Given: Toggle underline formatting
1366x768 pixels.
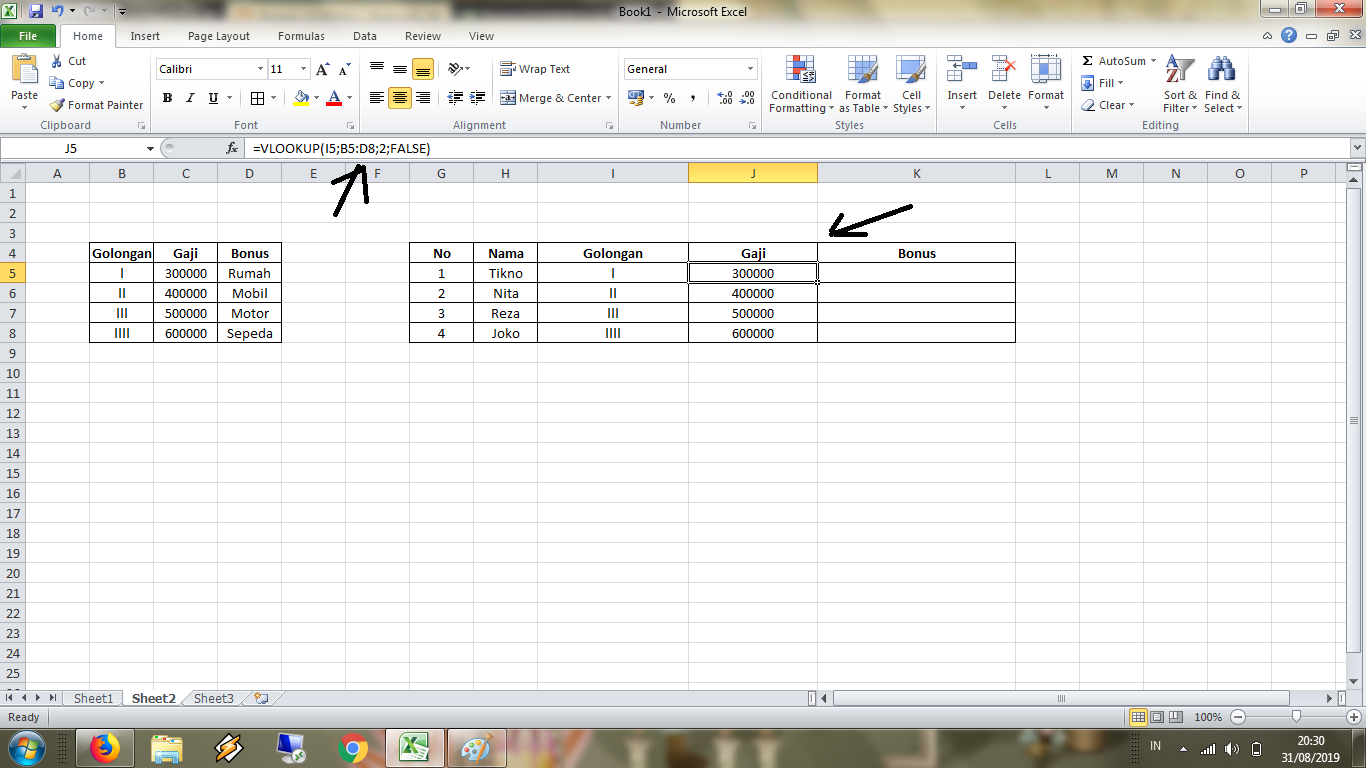Looking at the screenshot, I should [211, 98].
